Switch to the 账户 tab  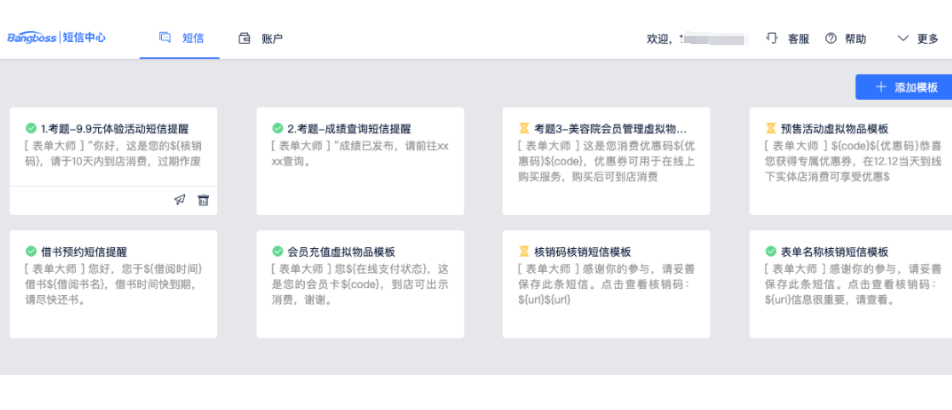coord(260,39)
